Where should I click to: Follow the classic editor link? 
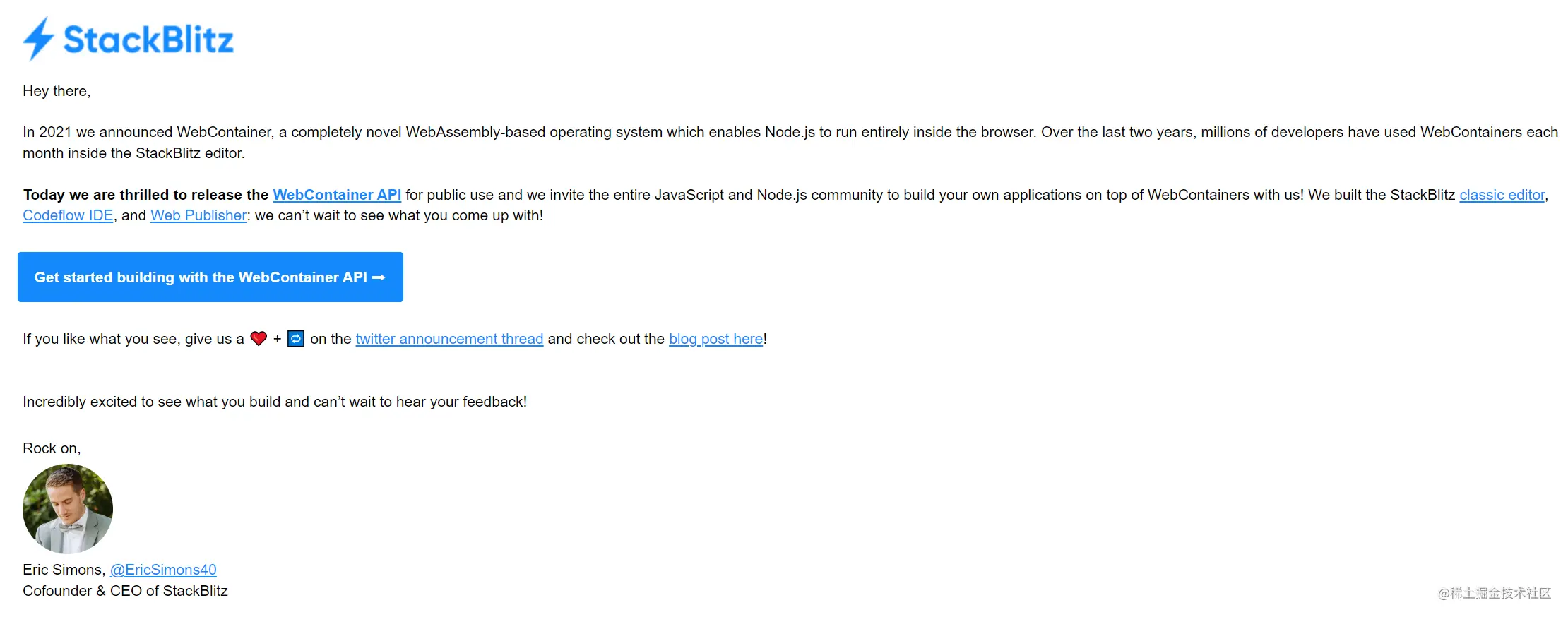[x=1502, y=195]
